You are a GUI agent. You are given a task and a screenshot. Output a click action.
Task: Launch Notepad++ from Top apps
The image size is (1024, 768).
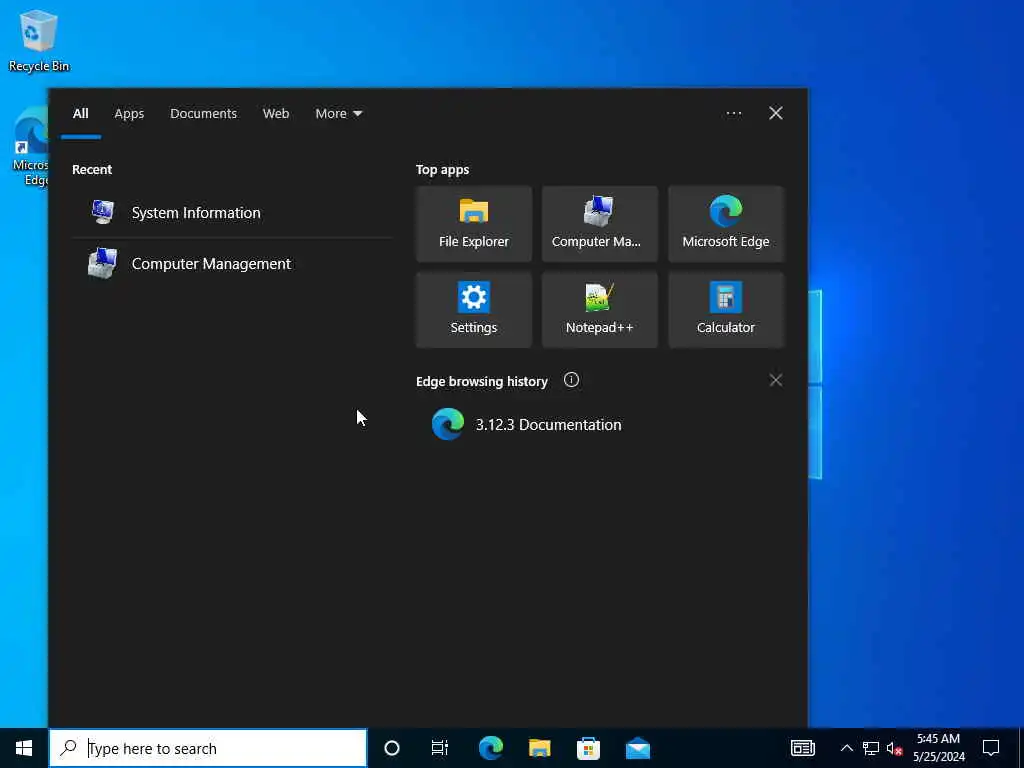600,310
